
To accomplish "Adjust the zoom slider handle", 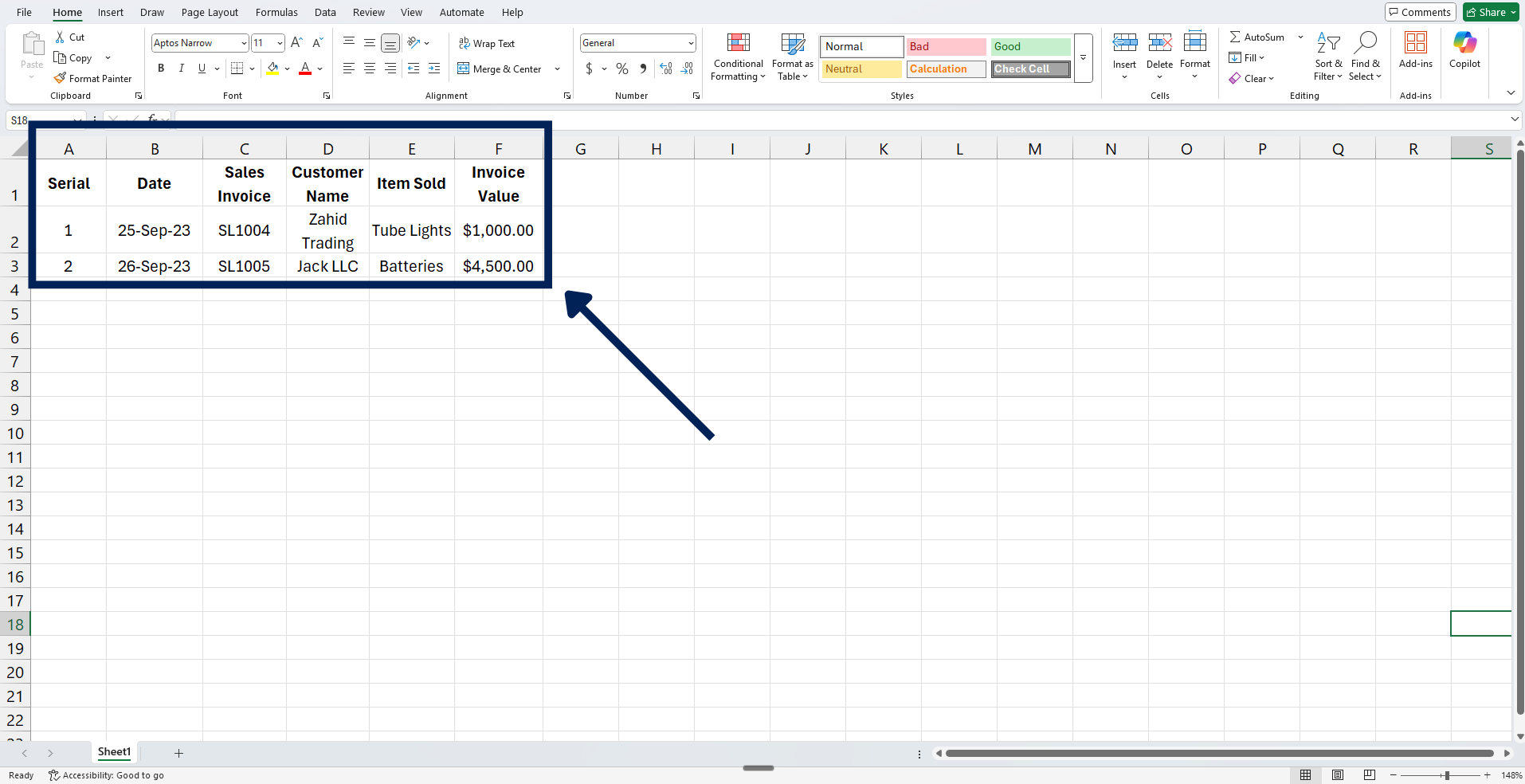I will click(x=1447, y=775).
